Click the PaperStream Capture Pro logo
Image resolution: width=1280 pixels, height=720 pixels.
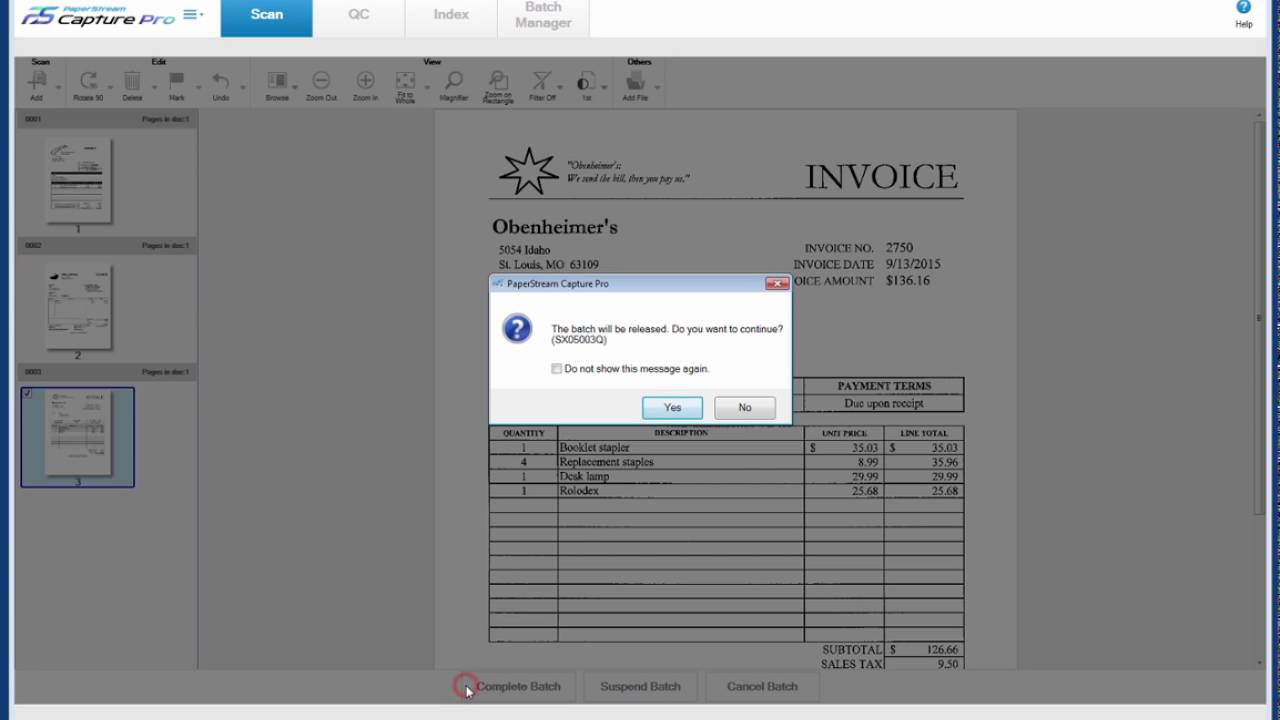tap(97, 15)
